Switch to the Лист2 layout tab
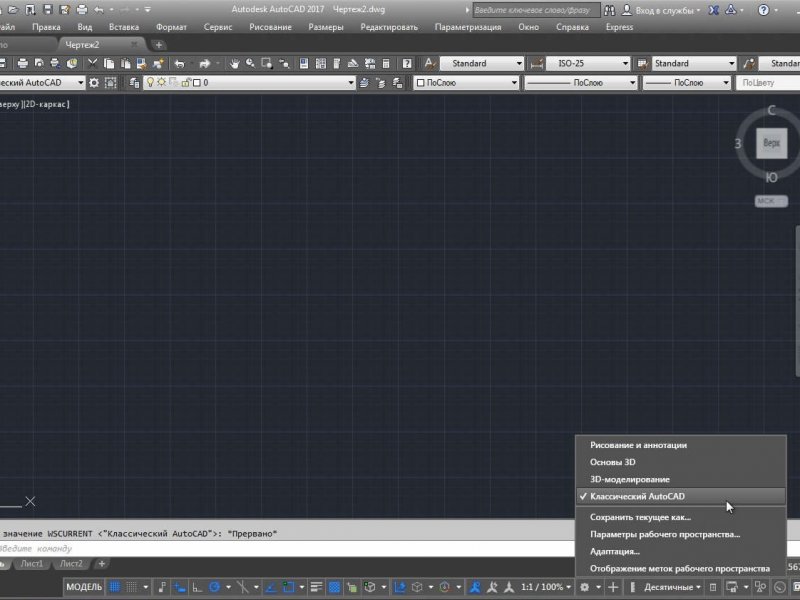 click(x=71, y=564)
